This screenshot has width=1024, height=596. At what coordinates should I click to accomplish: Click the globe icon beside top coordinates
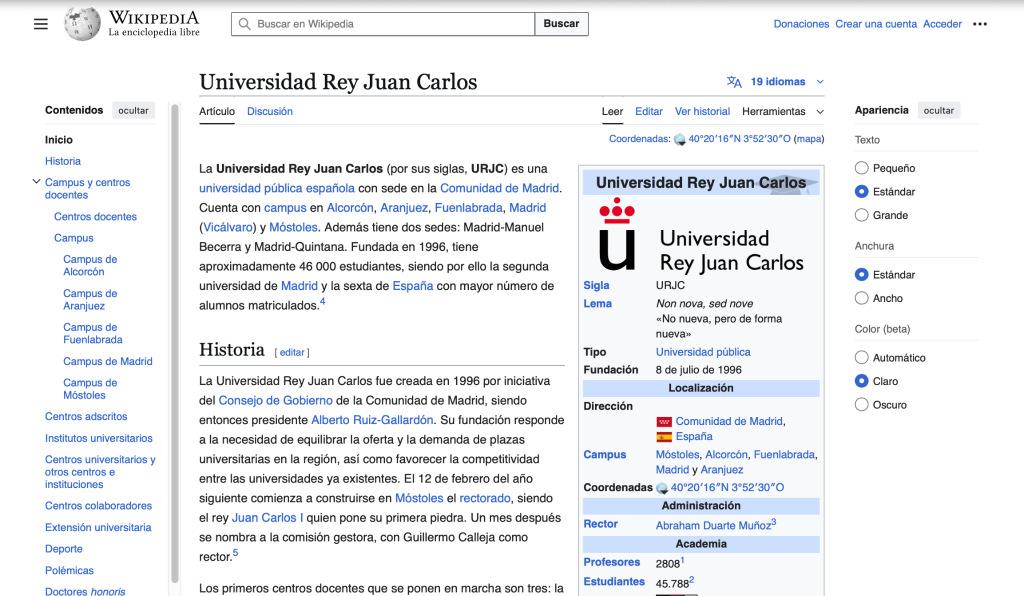pos(680,139)
